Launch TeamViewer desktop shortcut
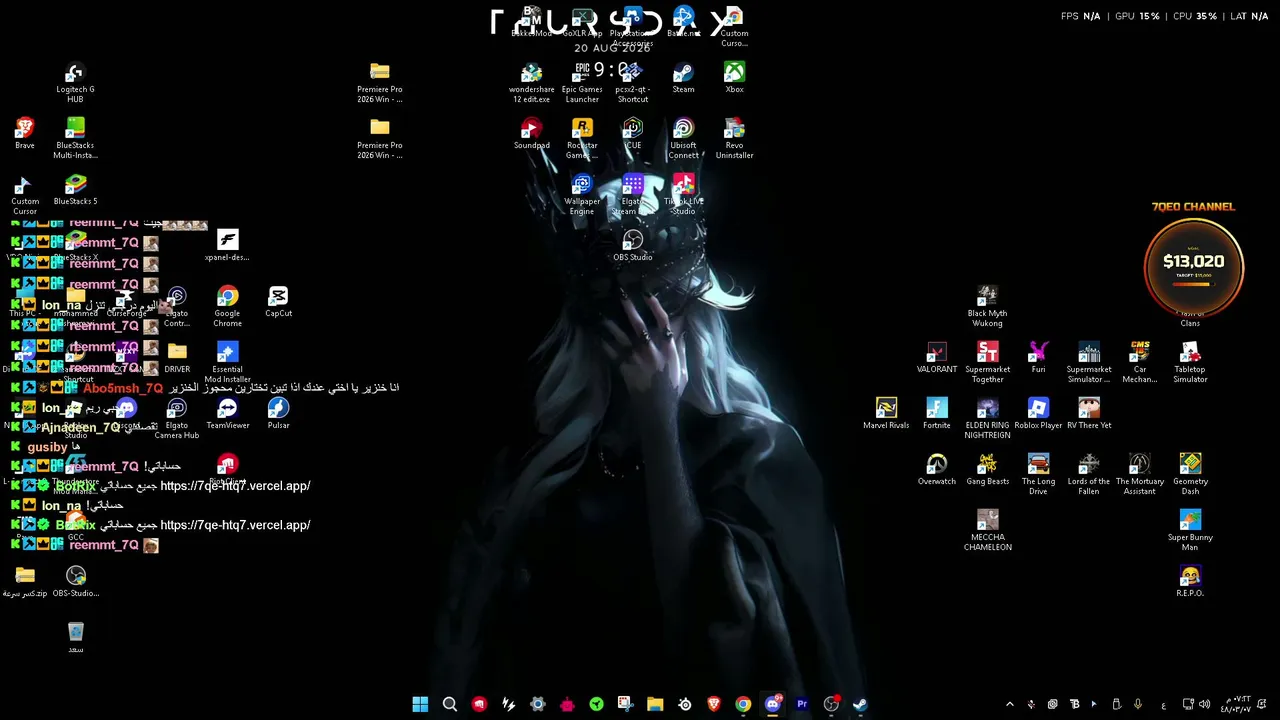The image size is (1280, 720). (227, 413)
